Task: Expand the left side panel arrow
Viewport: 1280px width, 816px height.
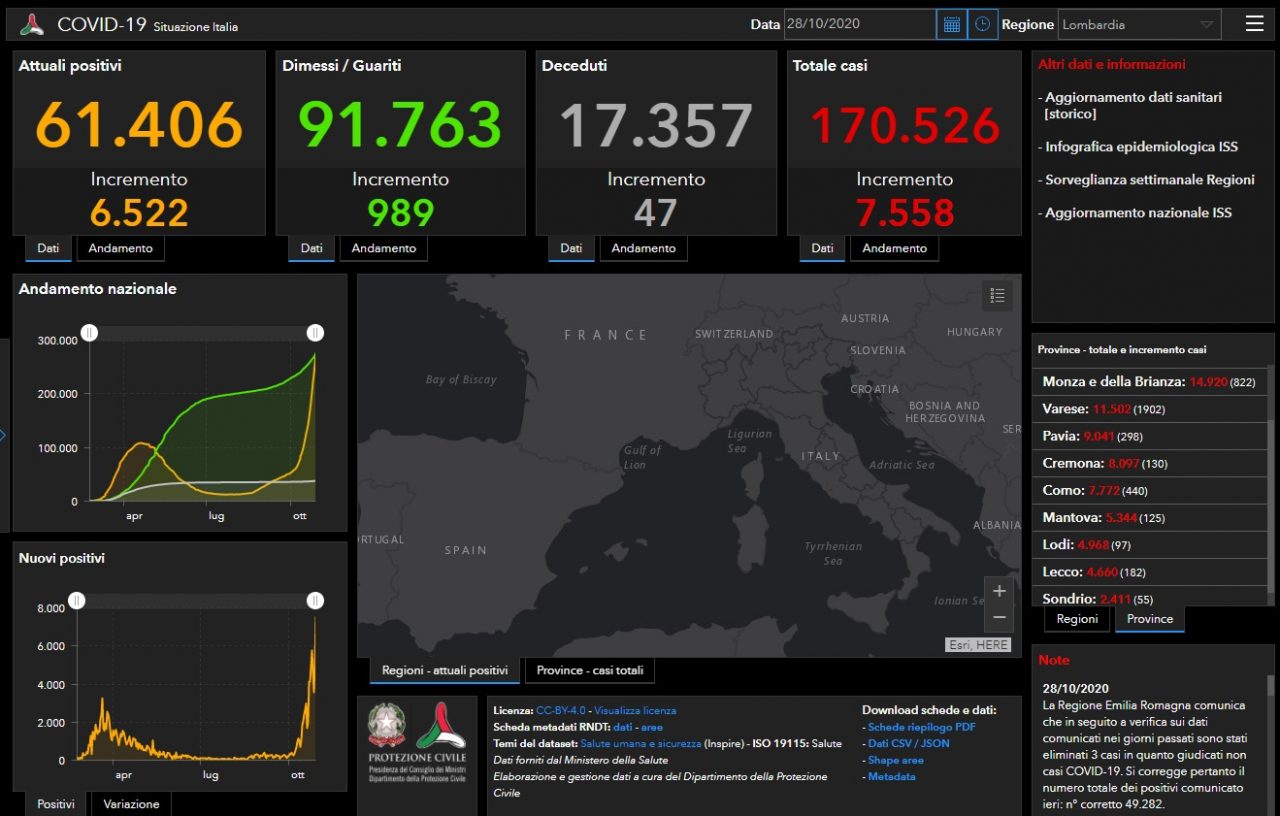Action: (x=4, y=435)
